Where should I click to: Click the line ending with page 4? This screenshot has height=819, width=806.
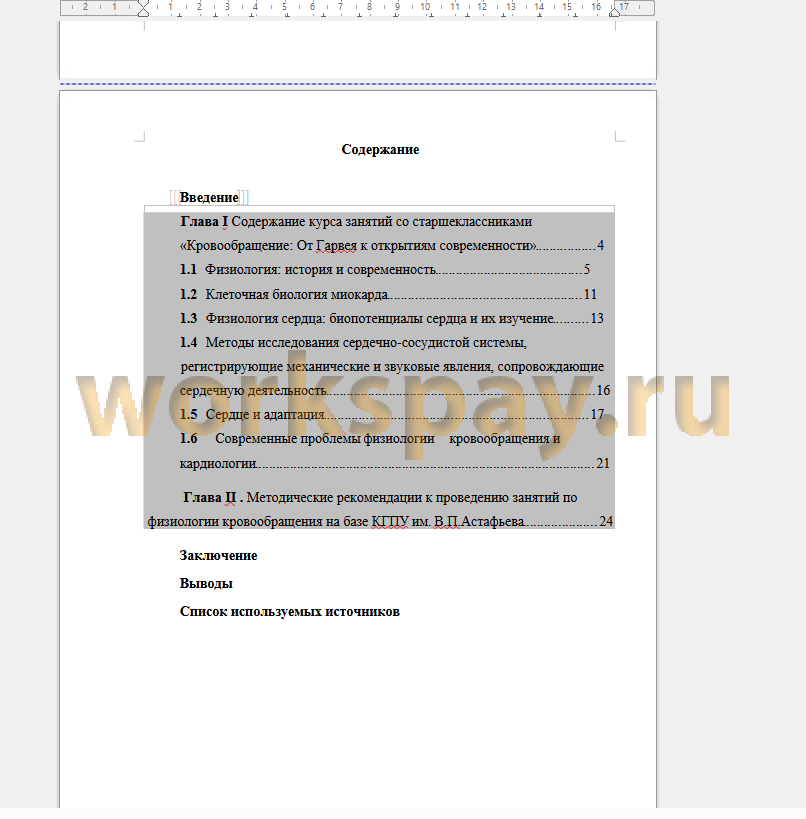391,245
